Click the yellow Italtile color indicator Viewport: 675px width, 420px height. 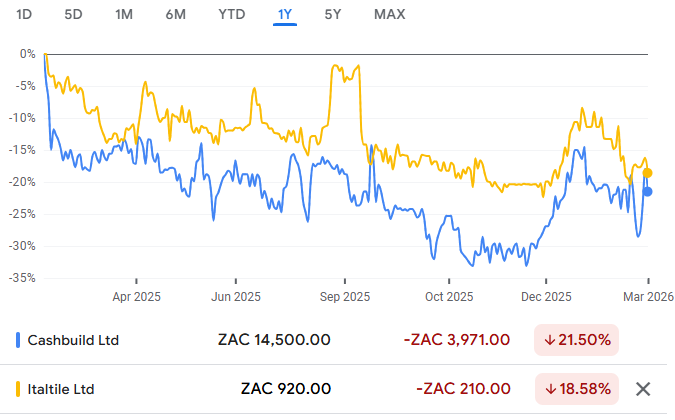click(21, 389)
